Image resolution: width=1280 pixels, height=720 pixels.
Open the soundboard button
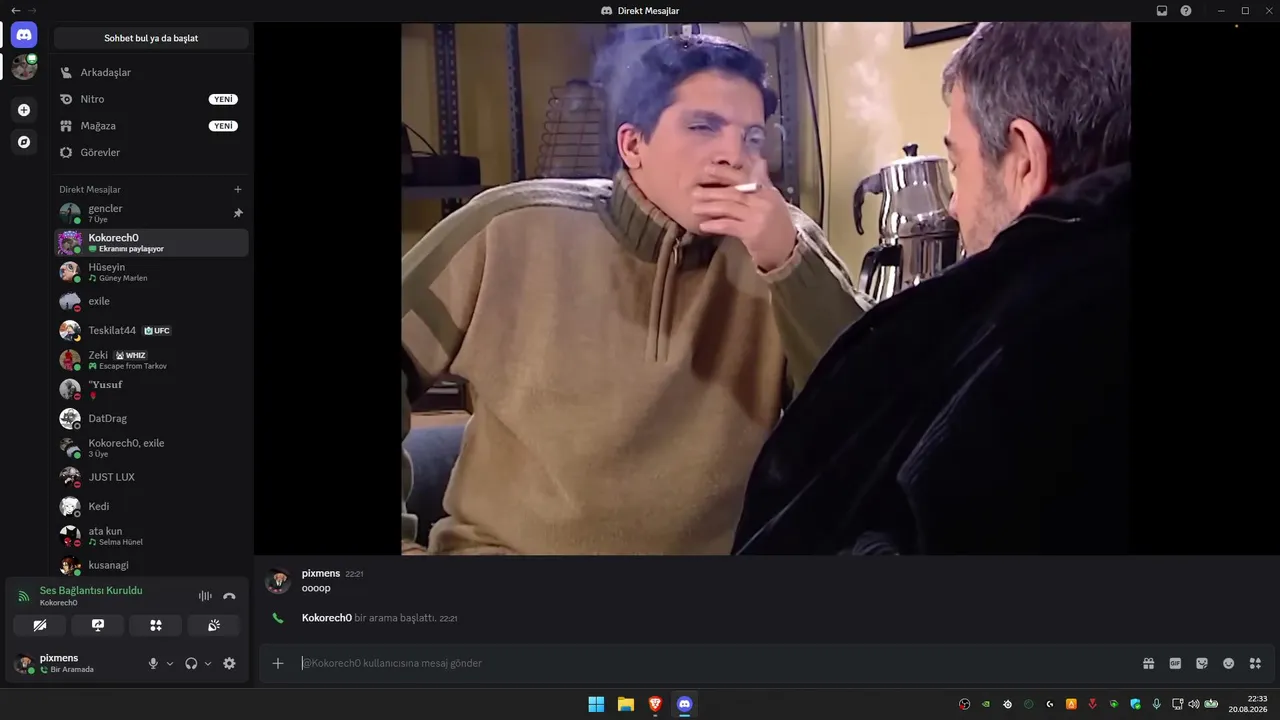[214, 625]
